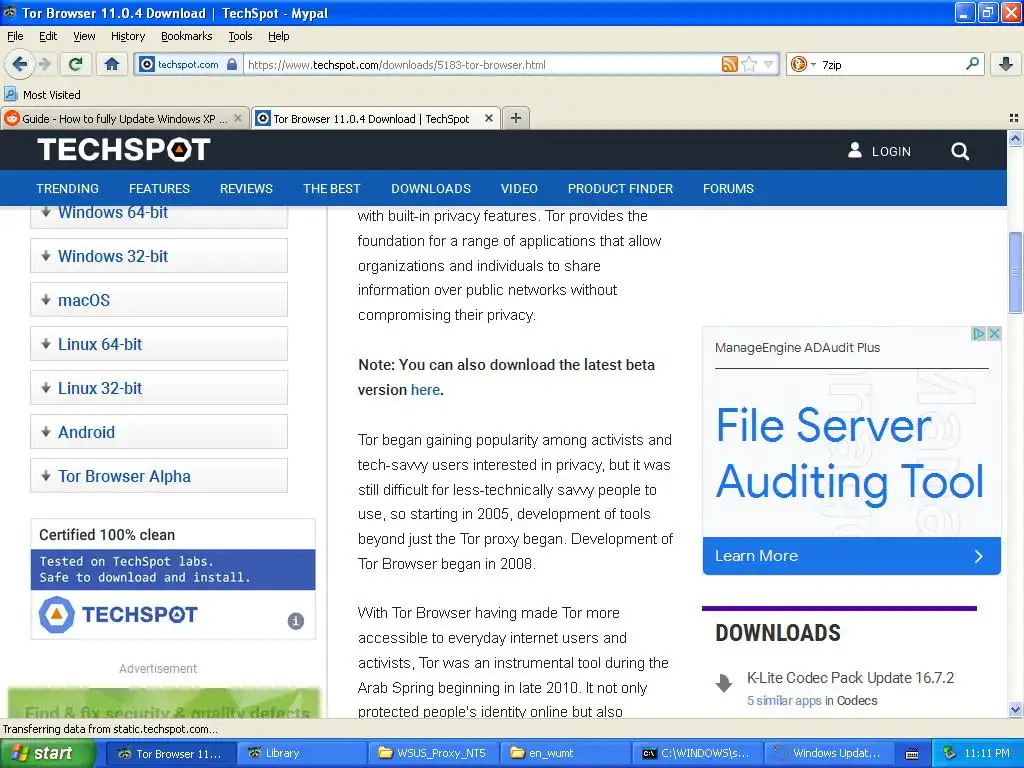Go back with the browser back arrow
The image size is (1024, 768).
[x=20, y=64]
